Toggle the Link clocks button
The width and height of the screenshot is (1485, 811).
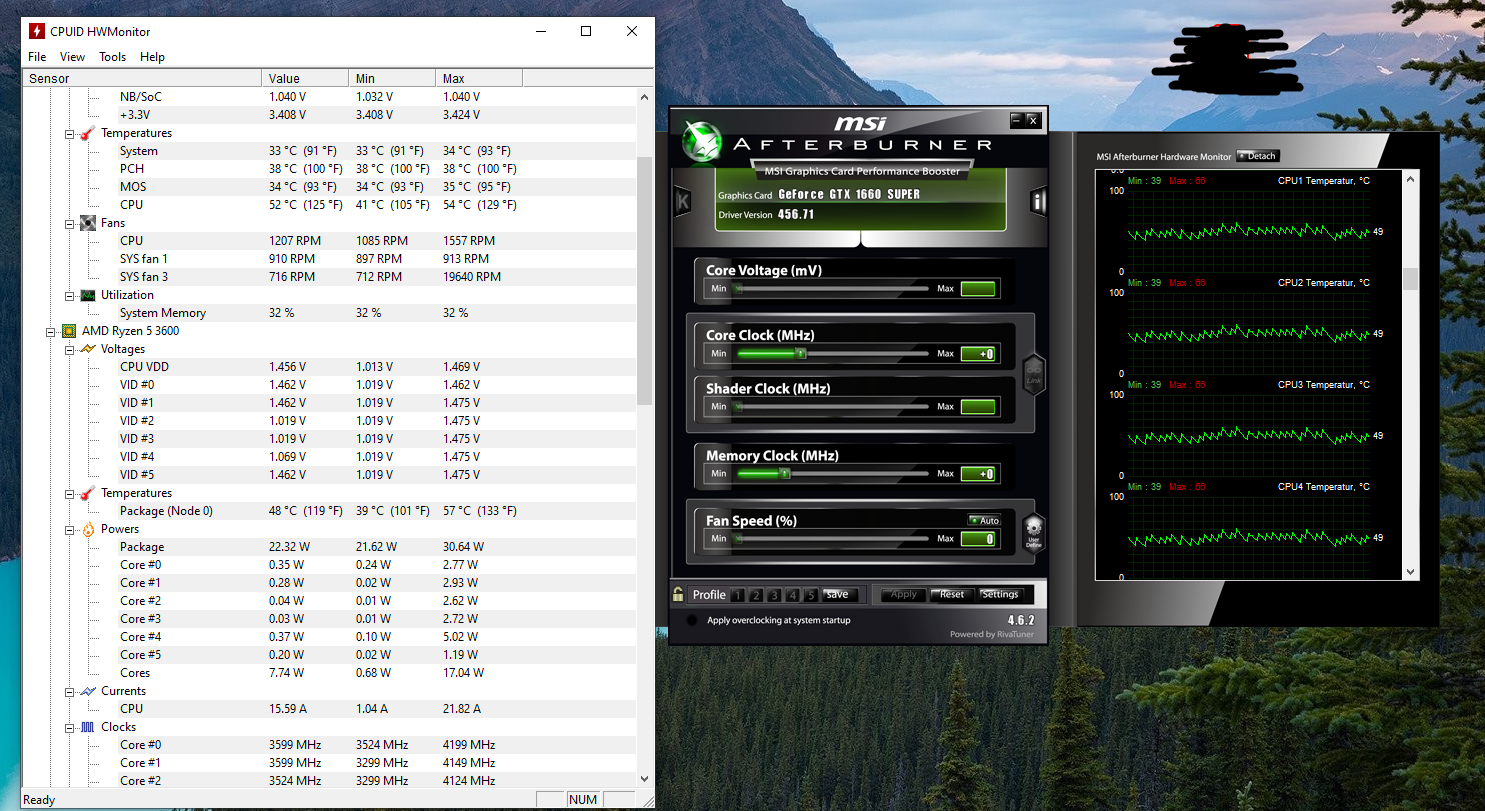[1033, 376]
